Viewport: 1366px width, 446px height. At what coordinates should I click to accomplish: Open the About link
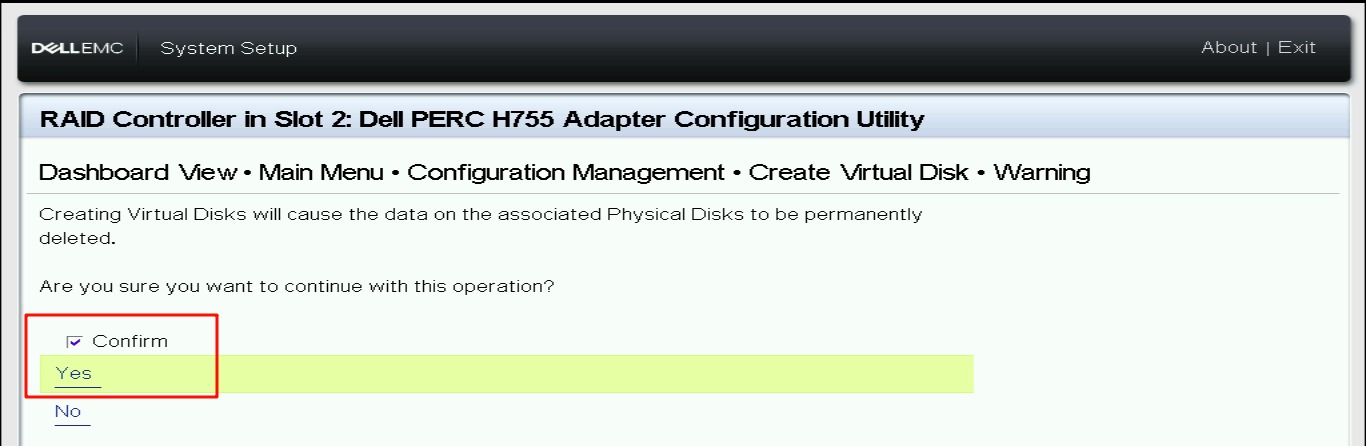[x=1229, y=47]
